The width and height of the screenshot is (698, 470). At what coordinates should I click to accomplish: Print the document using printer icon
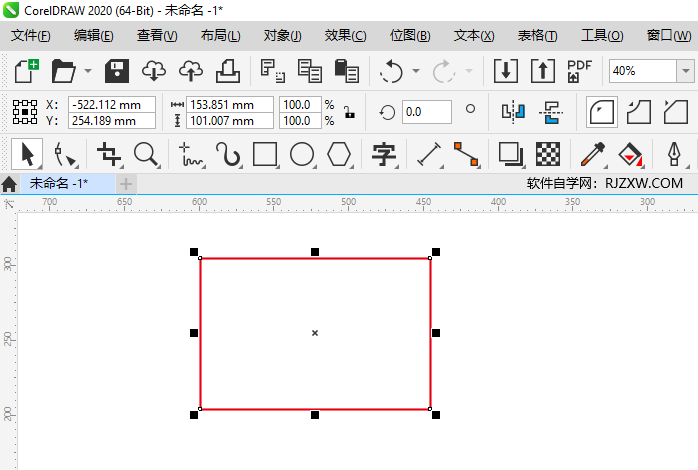[x=228, y=71]
